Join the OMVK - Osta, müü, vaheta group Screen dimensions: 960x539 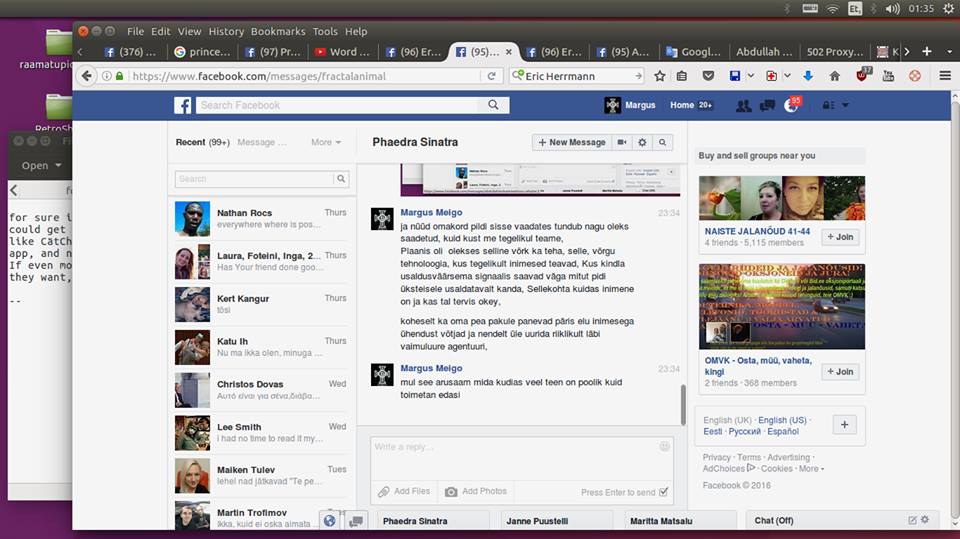click(x=839, y=372)
